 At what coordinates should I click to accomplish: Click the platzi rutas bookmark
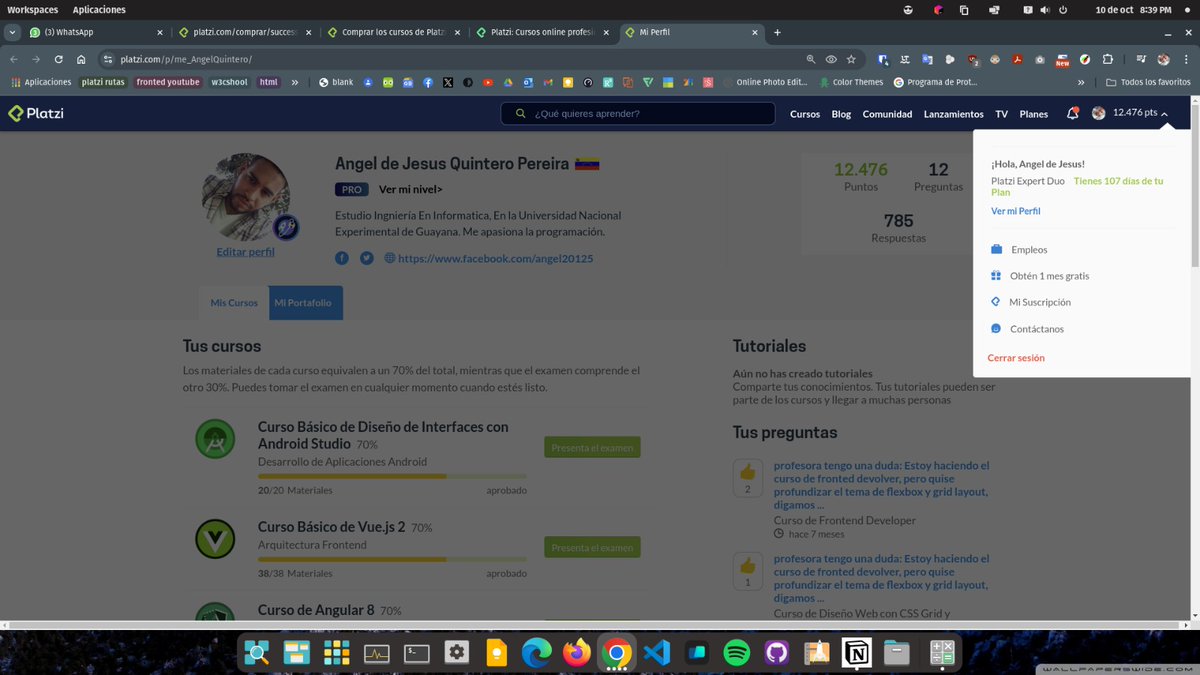(104, 82)
